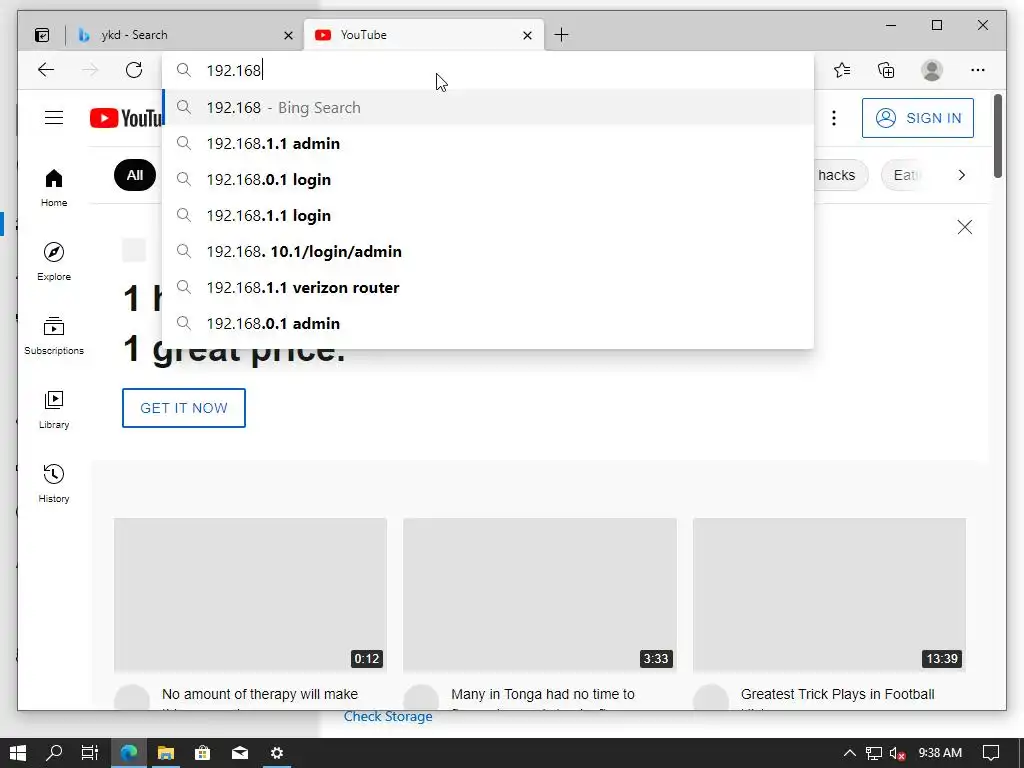The image size is (1024, 768).
Task: Show more filter chips with right arrow
Action: pos(961,175)
